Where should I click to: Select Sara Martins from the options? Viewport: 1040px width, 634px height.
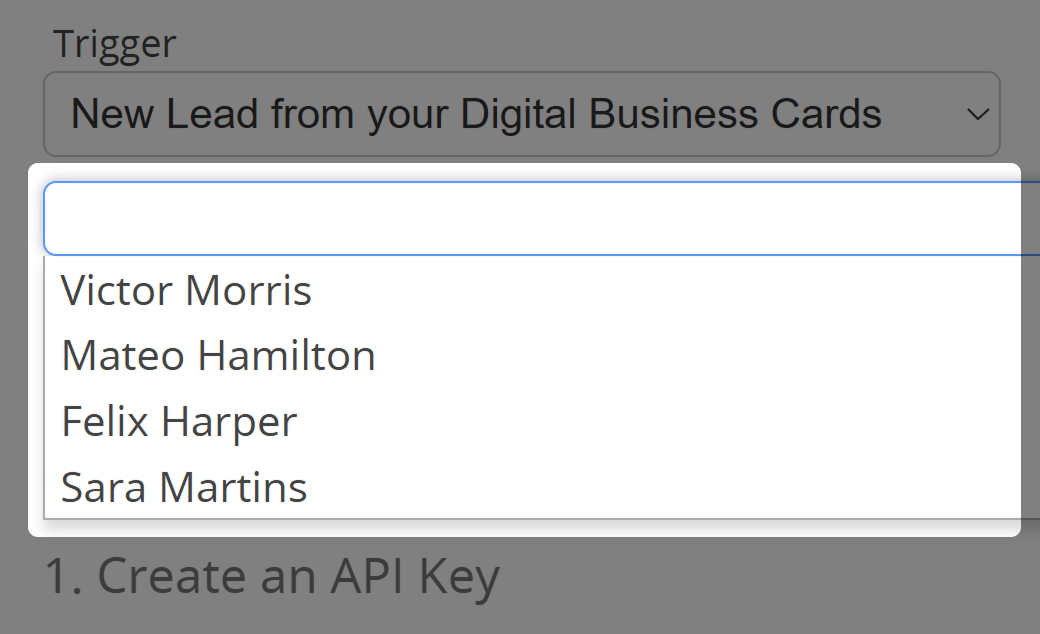(184, 487)
